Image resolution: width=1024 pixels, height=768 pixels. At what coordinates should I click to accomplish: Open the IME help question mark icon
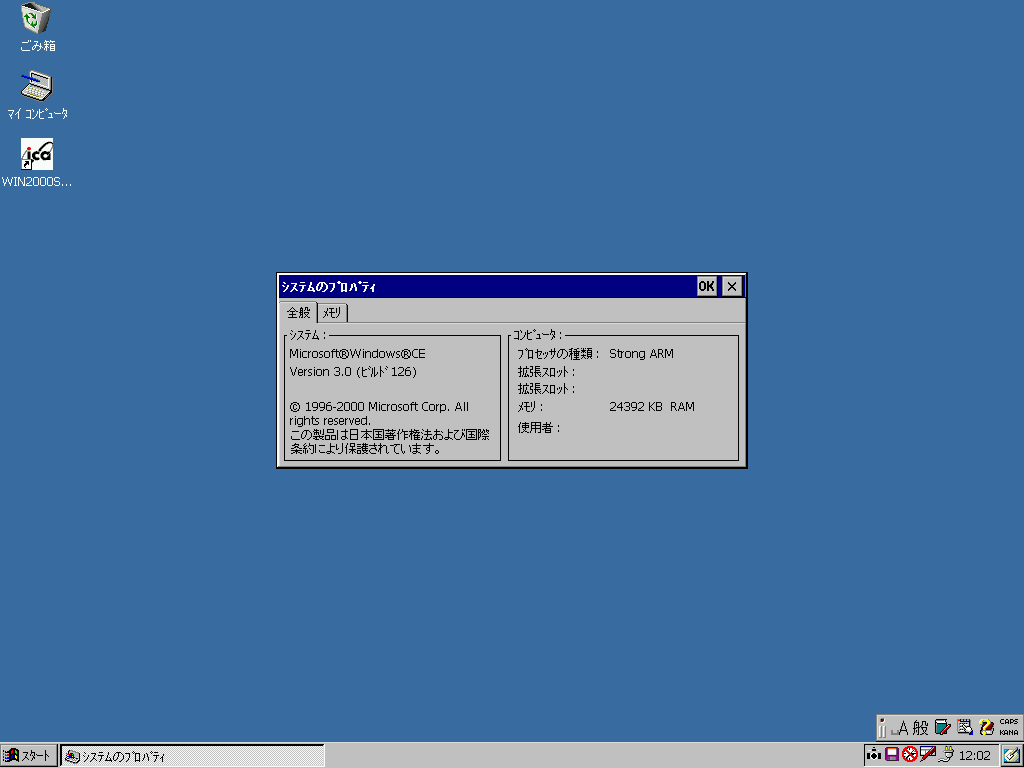click(986, 728)
